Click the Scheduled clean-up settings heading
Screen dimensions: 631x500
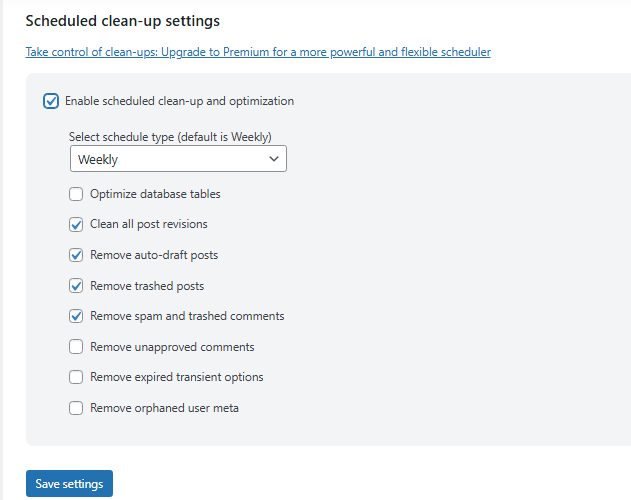coord(123,21)
